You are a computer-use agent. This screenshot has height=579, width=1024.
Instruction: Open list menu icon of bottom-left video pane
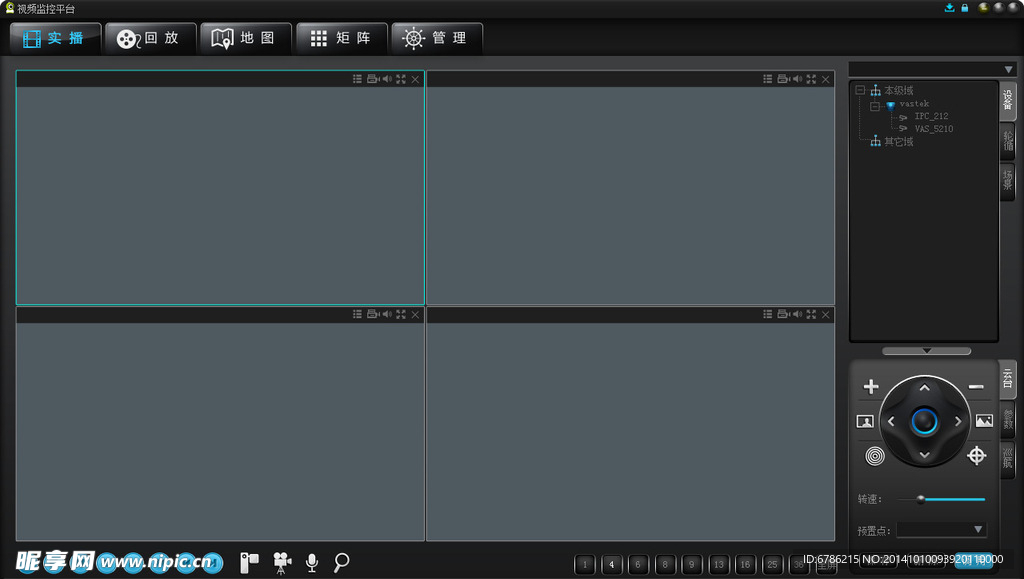(x=357, y=314)
